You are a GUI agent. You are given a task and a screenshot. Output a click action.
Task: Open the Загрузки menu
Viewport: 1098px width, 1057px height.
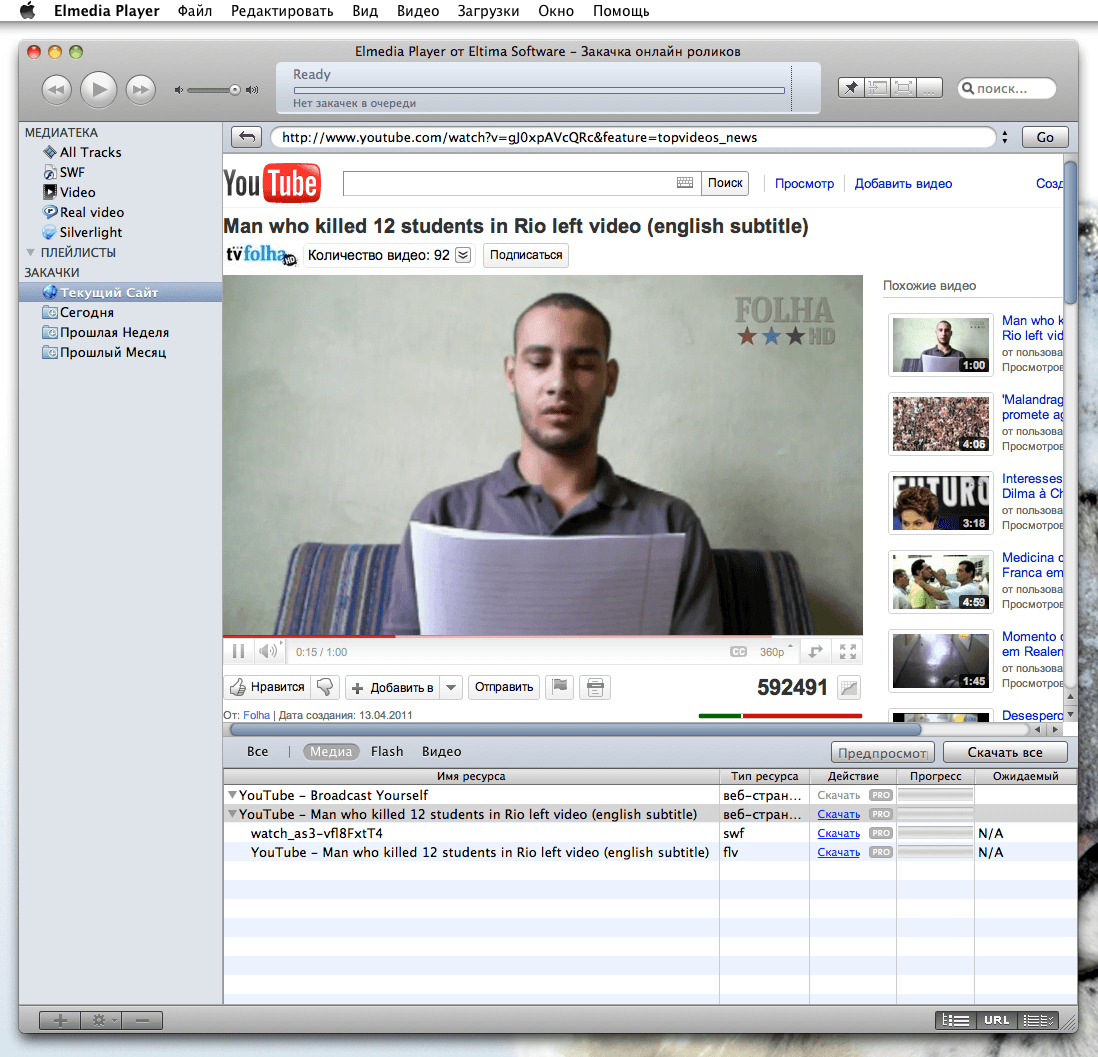click(488, 11)
